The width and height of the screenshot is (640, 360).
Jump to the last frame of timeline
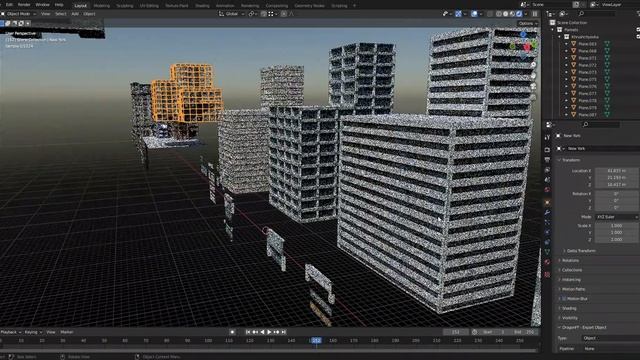(284, 332)
